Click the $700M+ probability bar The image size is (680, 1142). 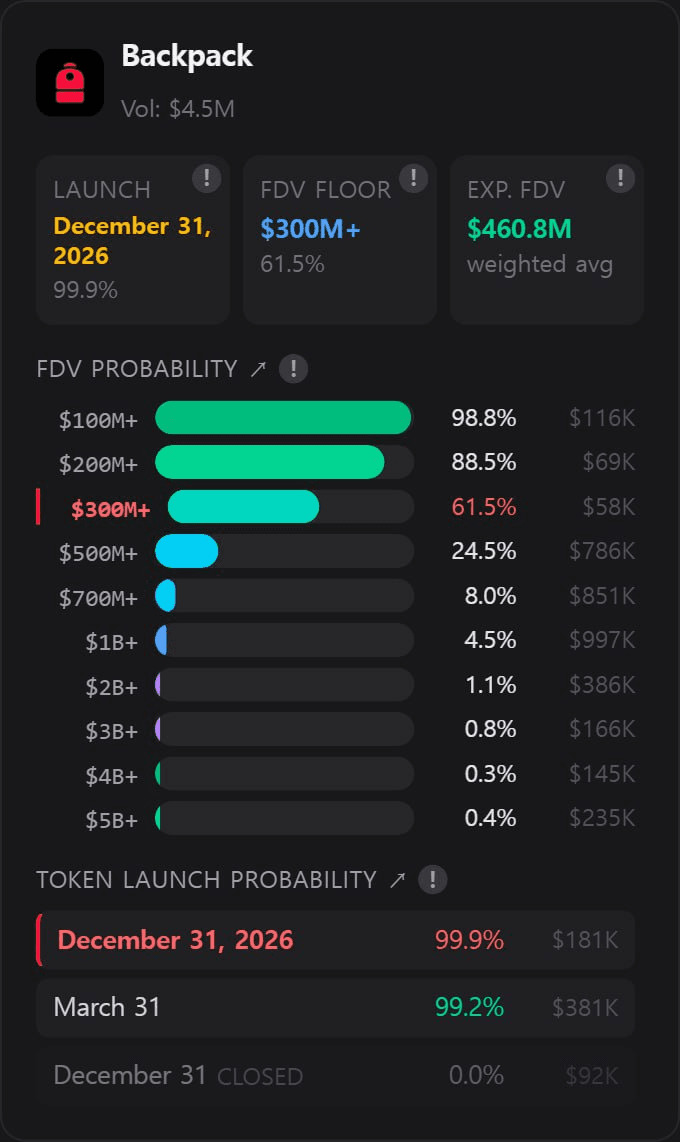pyautogui.click(x=284, y=596)
